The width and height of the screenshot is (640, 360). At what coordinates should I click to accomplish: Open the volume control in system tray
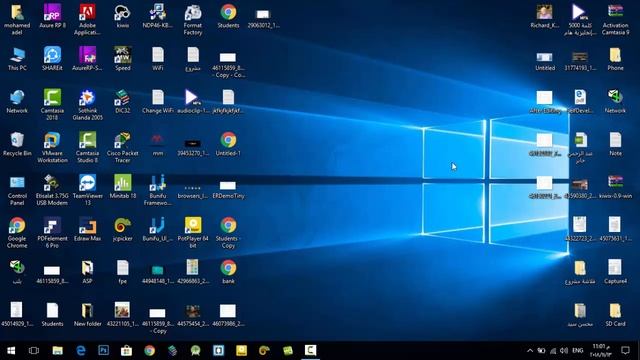564,351
